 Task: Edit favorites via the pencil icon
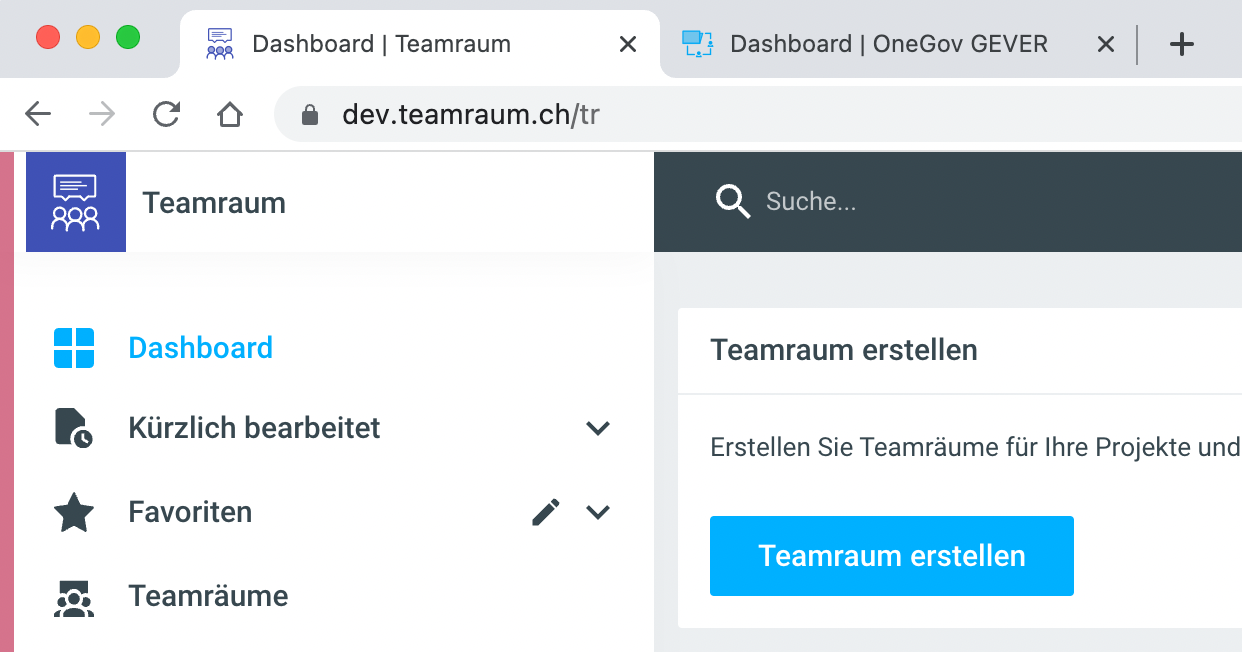click(x=545, y=513)
